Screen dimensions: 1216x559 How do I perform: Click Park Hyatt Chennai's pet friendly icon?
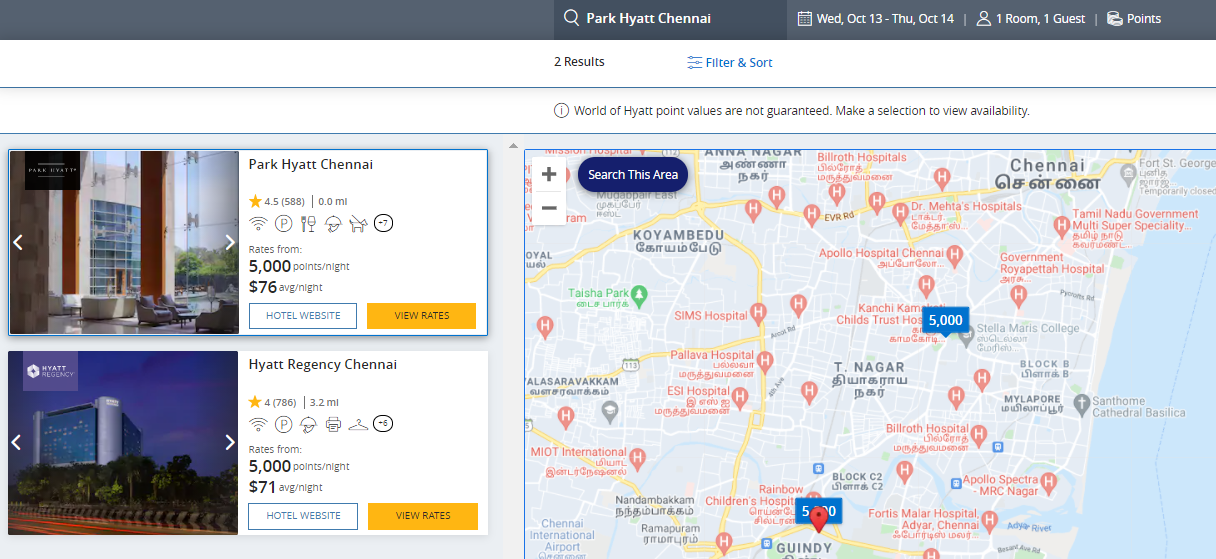click(358, 224)
